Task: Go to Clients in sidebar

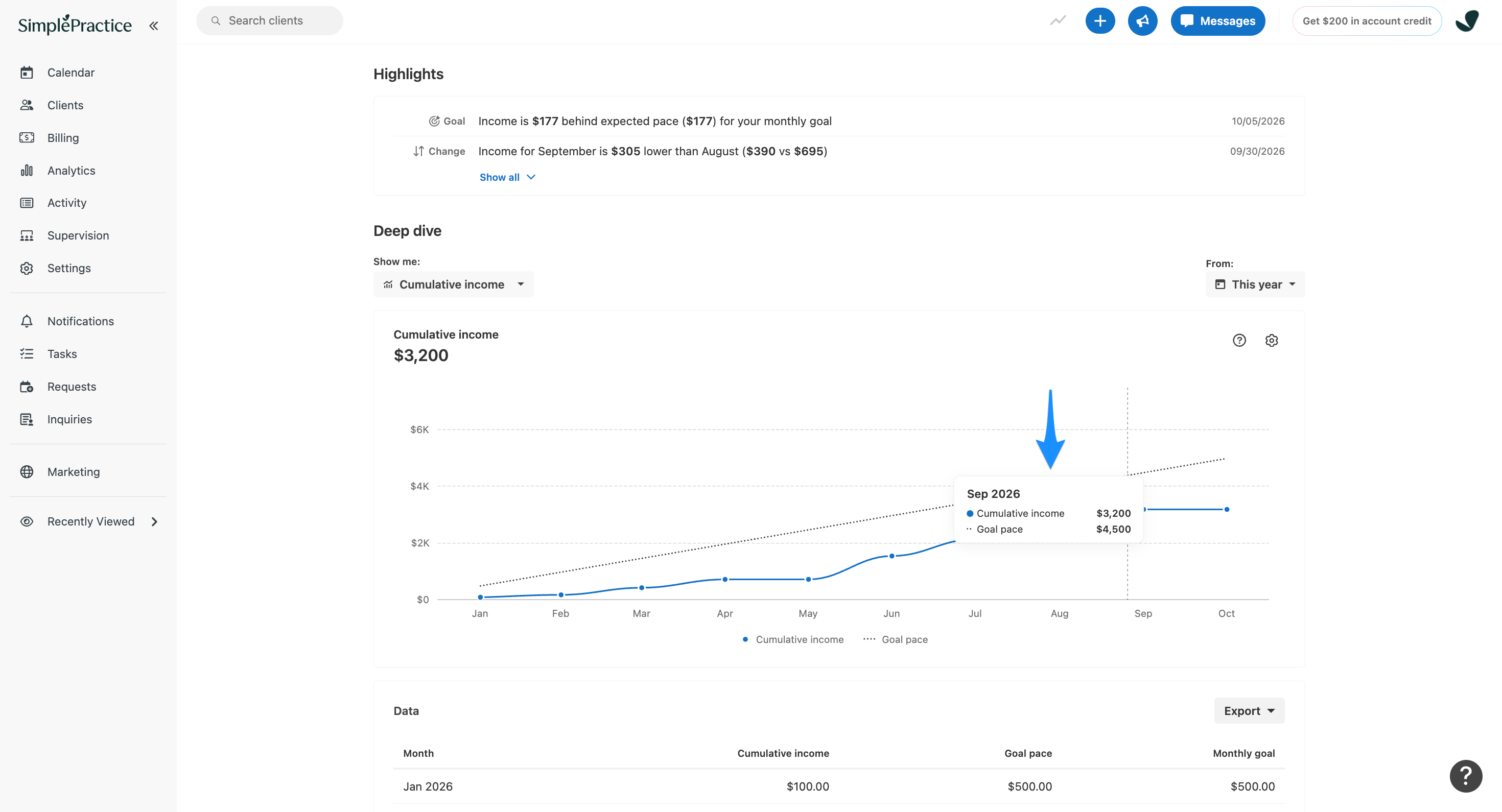Action: [x=65, y=105]
